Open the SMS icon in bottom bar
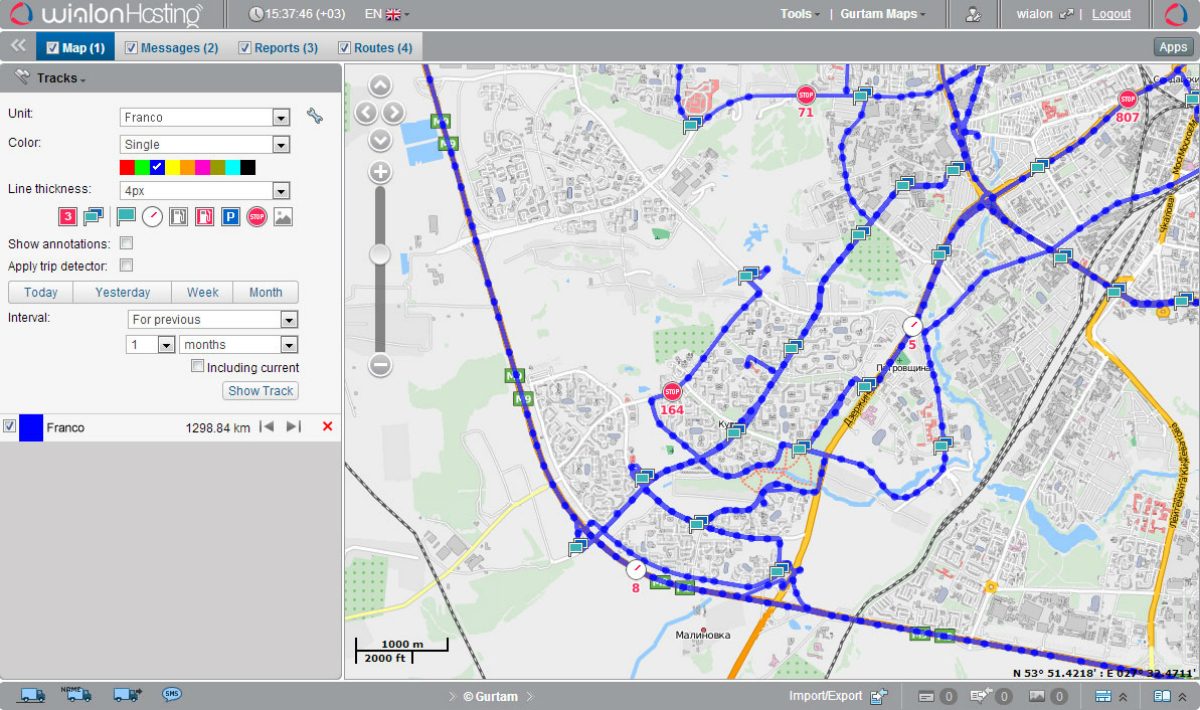Screen dimensions: 1200x710 coord(172,695)
